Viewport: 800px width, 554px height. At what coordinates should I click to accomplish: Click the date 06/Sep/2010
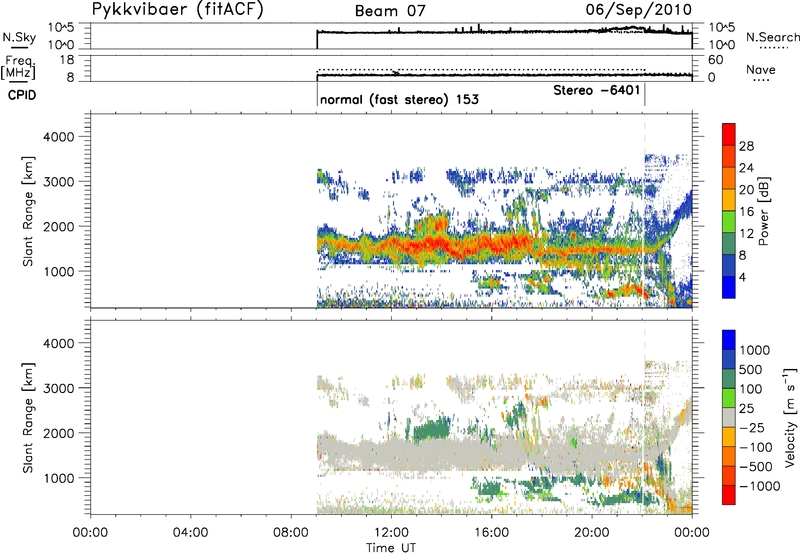click(639, 10)
